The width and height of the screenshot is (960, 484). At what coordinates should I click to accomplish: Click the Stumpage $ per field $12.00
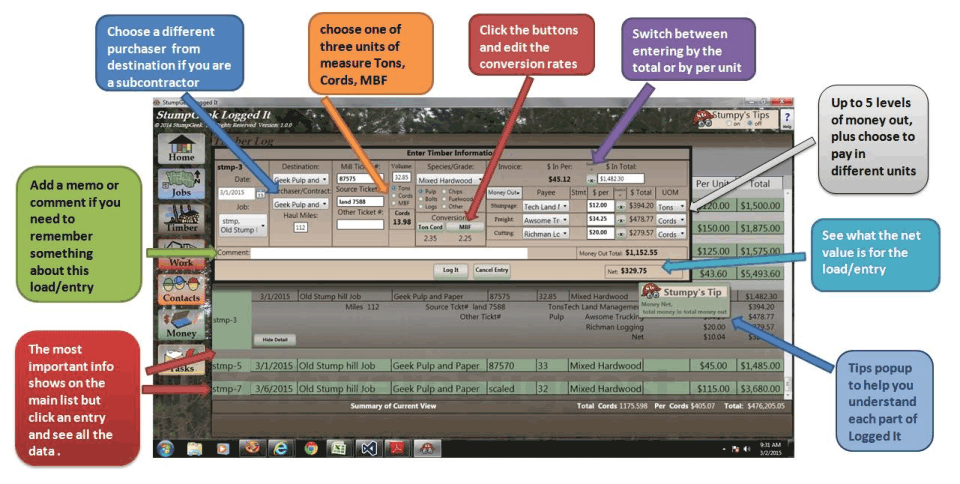tap(600, 206)
